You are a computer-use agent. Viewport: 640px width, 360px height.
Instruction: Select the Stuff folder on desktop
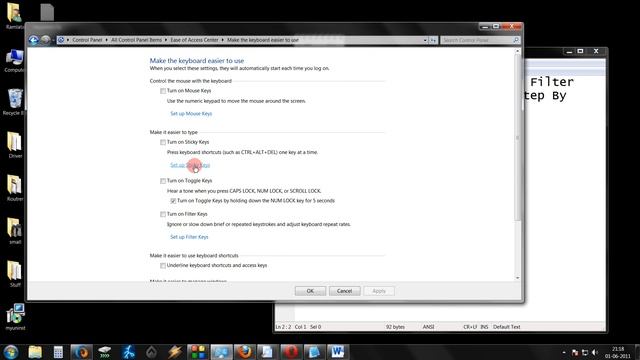(x=15, y=273)
